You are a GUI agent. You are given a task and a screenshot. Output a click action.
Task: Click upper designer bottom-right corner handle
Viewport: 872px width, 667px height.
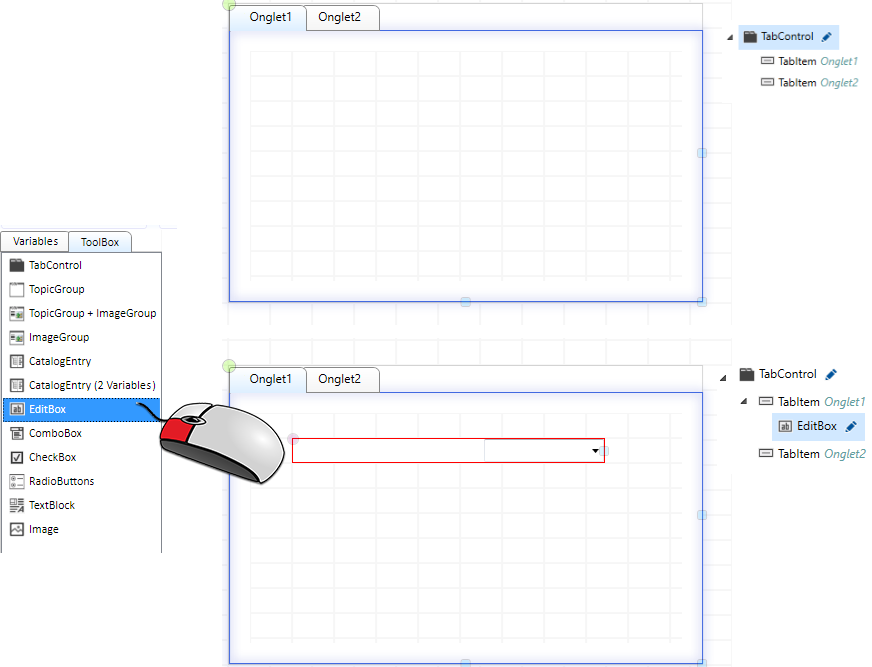pyautogui.click(x=702, y=302)
